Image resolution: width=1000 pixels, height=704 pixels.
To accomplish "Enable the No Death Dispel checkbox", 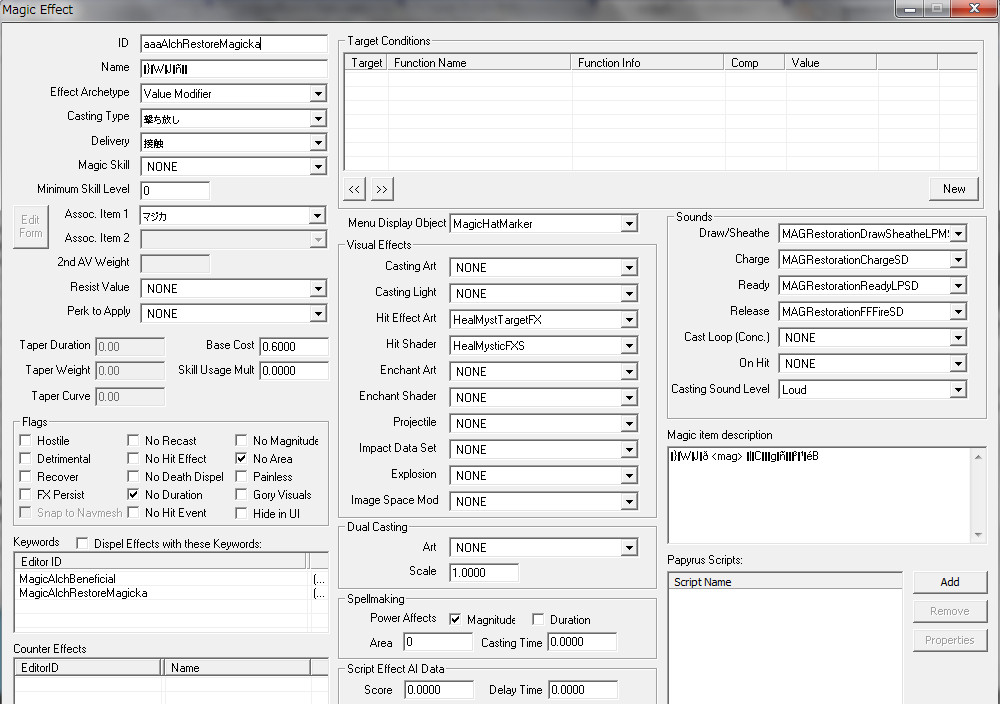I will pos(133,476).
